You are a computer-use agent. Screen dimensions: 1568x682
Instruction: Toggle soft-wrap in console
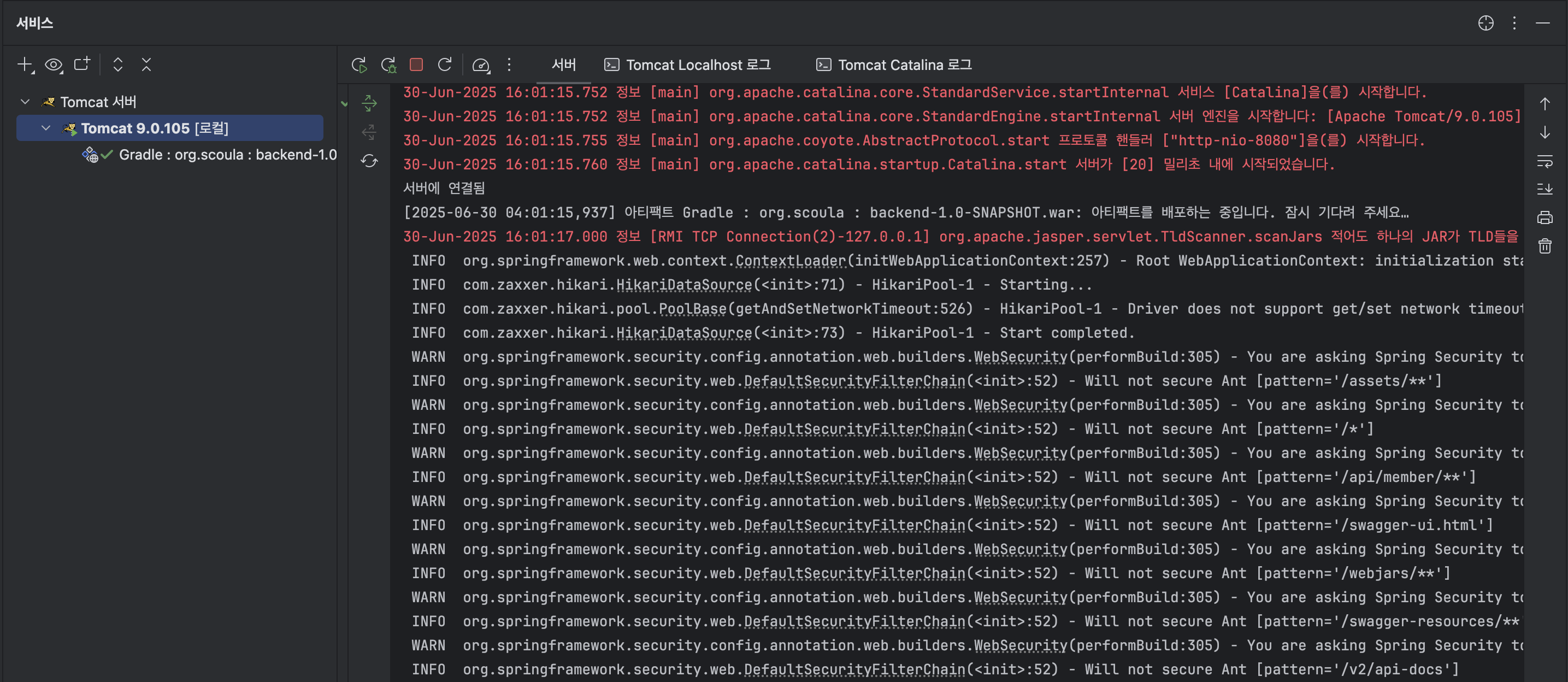(x=1545, y=161)
